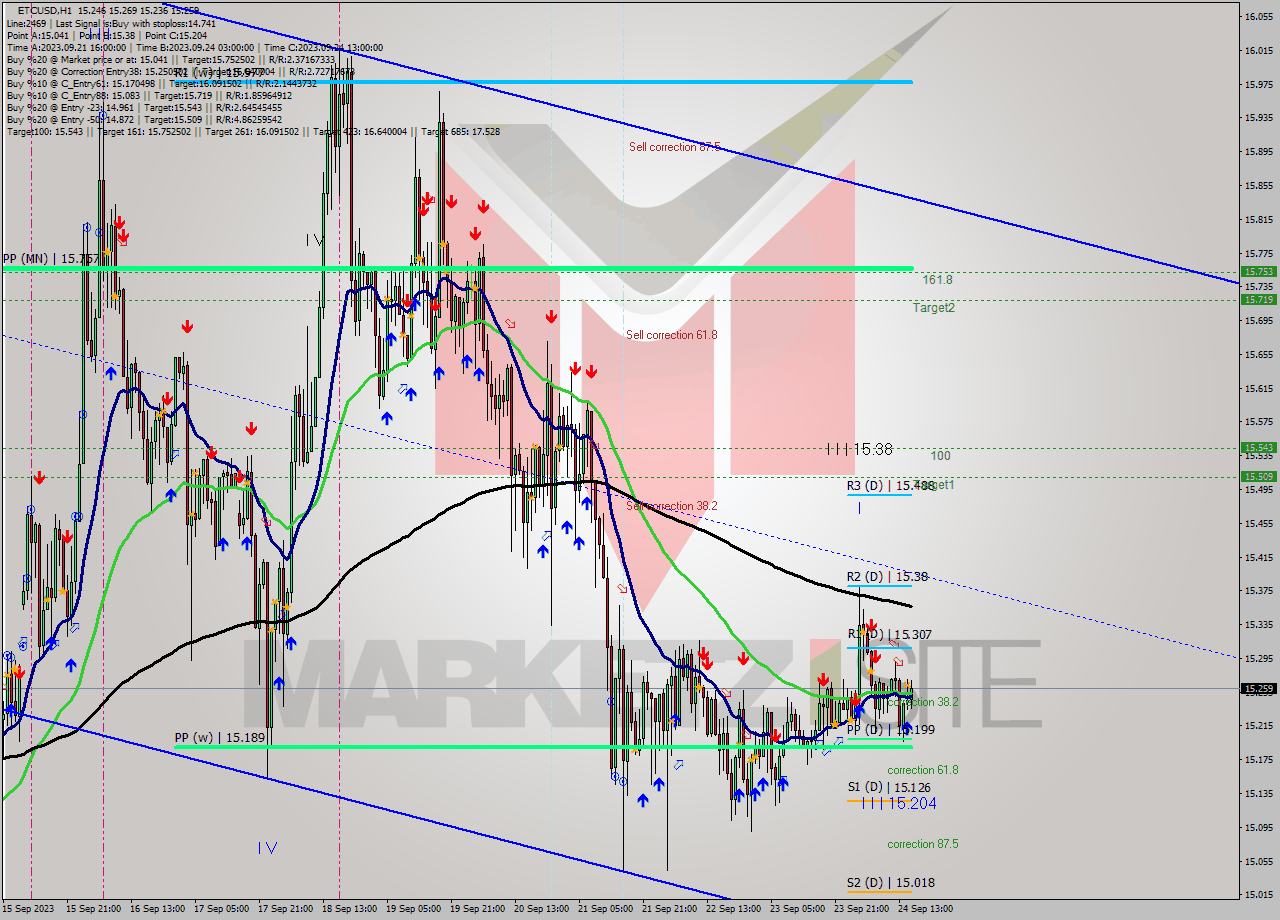Click the '161.8' Fibonacci level label
Screen dimensions: 1280x920
937,281
